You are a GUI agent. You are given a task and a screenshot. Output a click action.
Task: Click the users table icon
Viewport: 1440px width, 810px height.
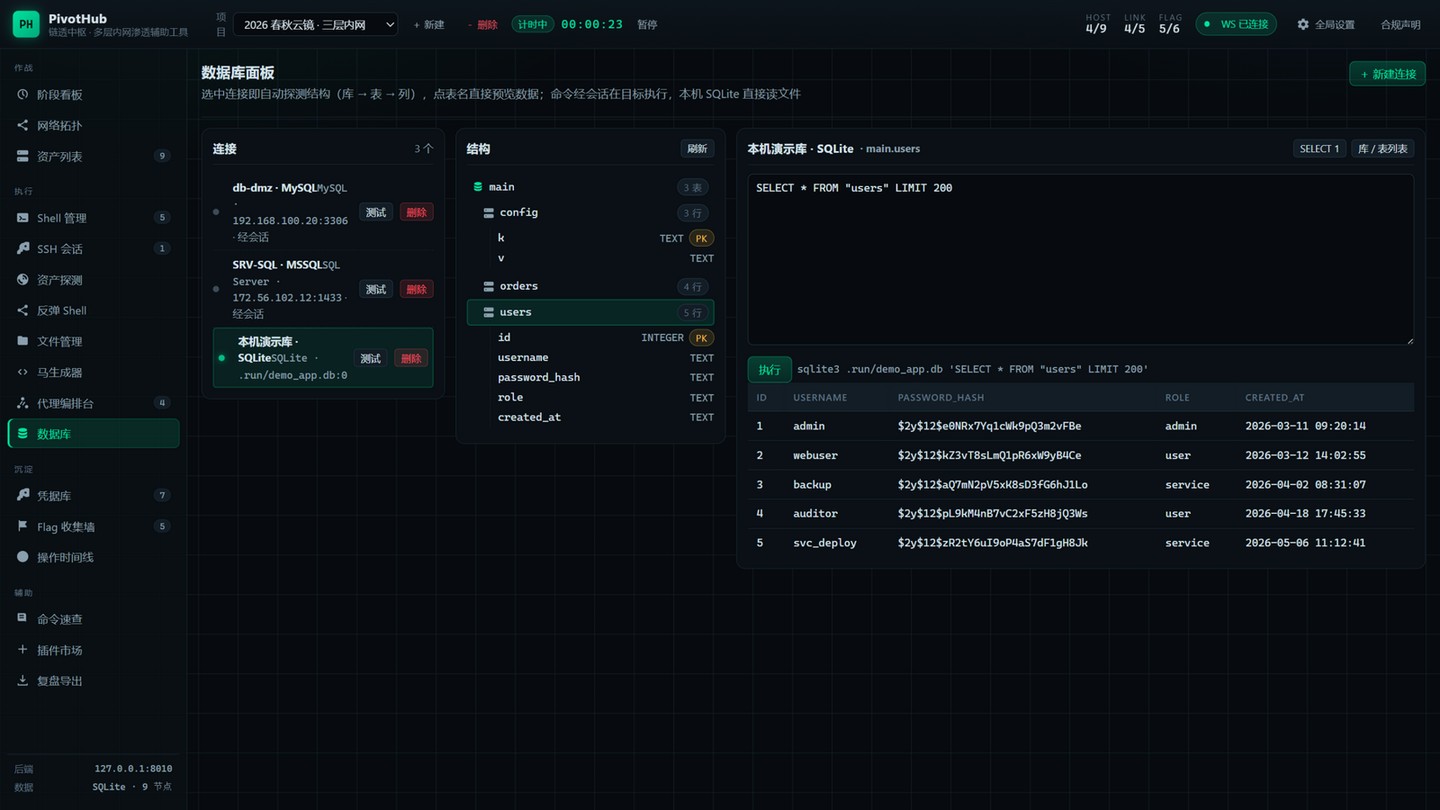coord(489,312)
